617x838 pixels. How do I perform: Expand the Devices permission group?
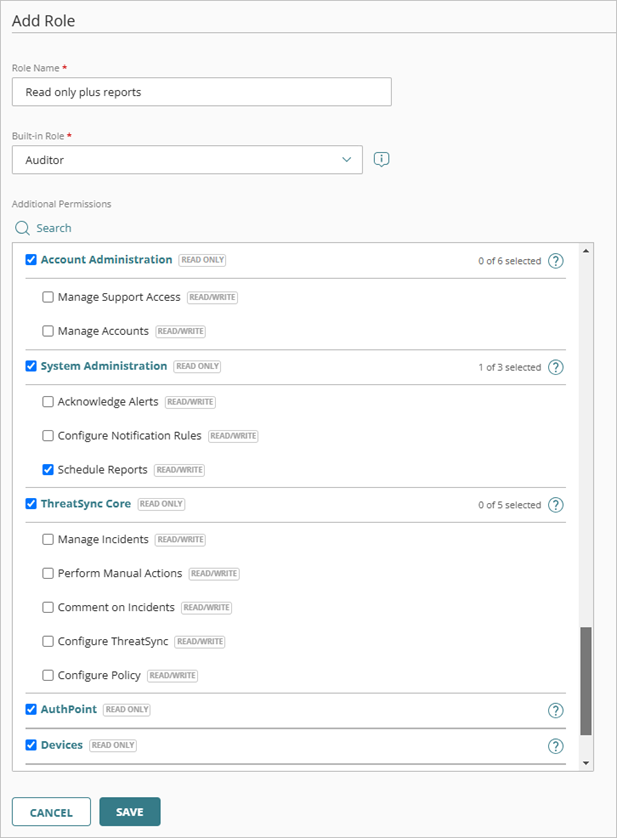pos(62,745)
